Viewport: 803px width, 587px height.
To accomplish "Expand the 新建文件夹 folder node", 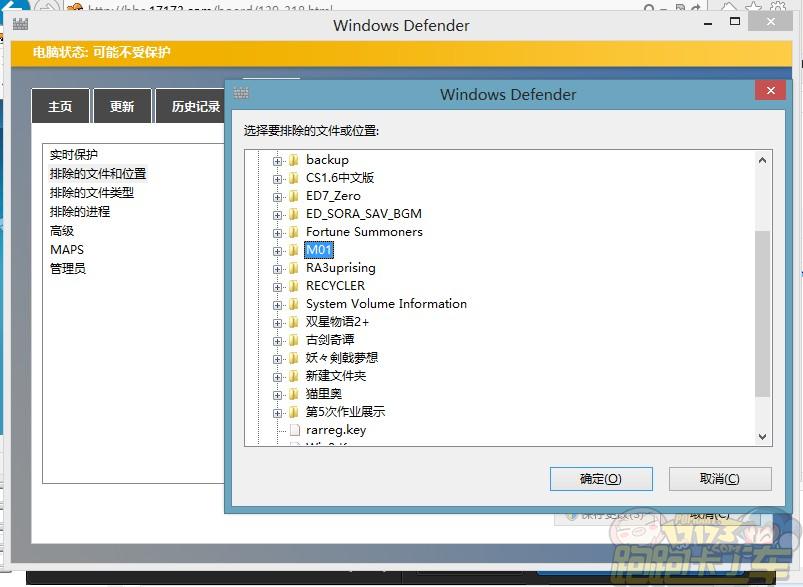I will 277,377.
